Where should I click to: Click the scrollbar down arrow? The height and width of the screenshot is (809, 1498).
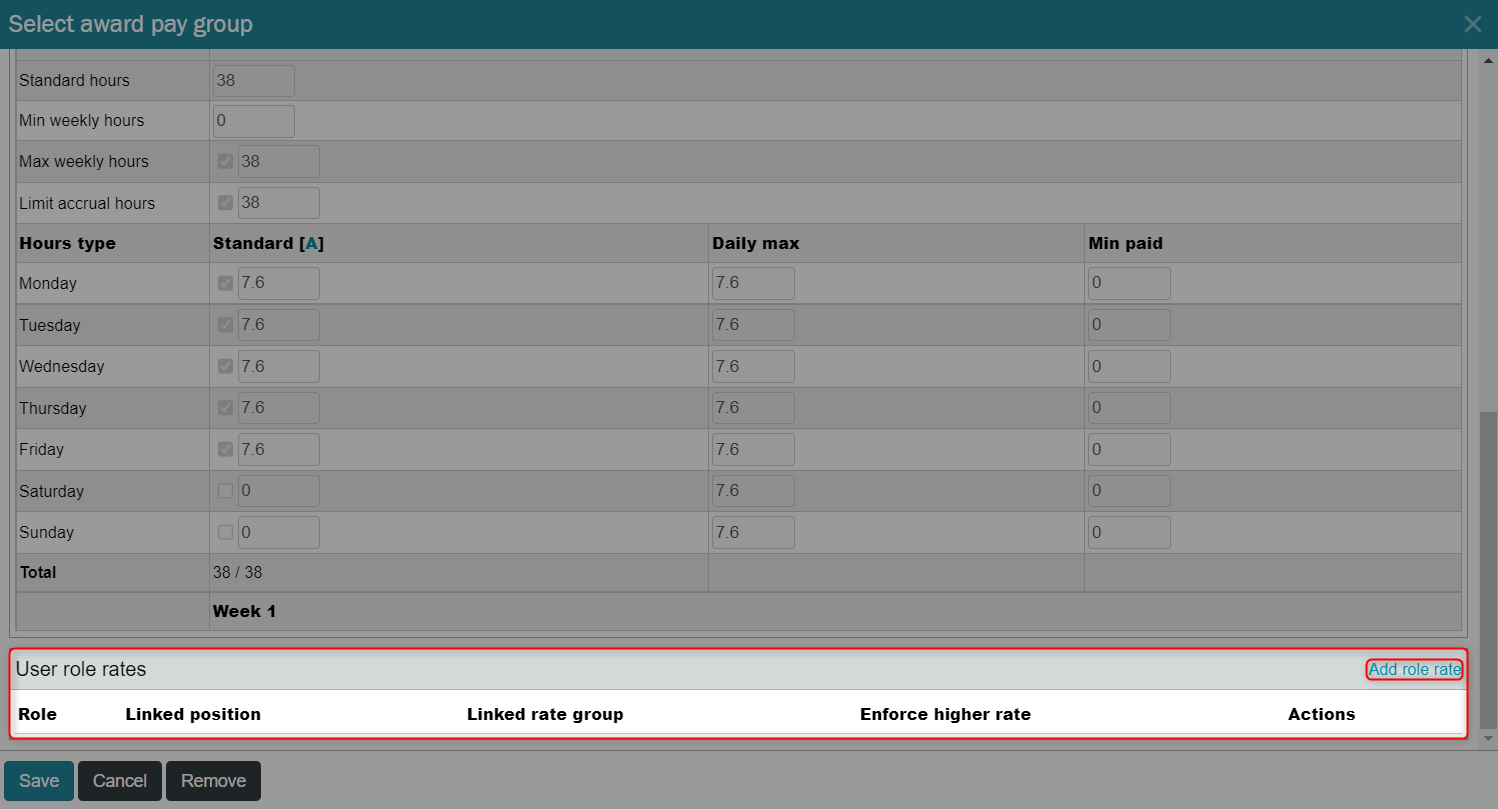[1488, 738]
